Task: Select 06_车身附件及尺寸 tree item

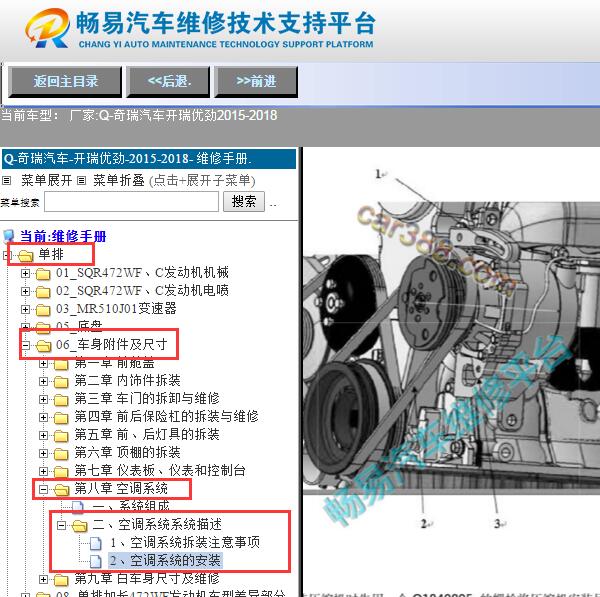Action: (x=111, y=344)
